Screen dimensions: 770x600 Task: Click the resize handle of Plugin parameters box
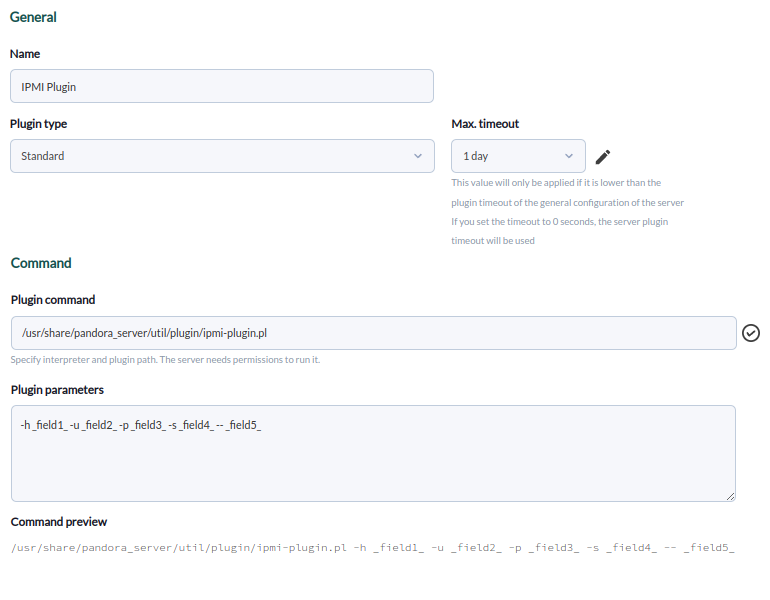click(731, 496)
